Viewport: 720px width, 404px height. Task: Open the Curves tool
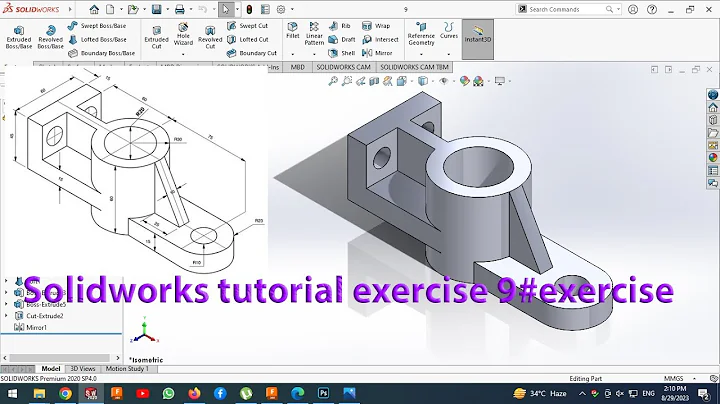[x=449, y=30]
